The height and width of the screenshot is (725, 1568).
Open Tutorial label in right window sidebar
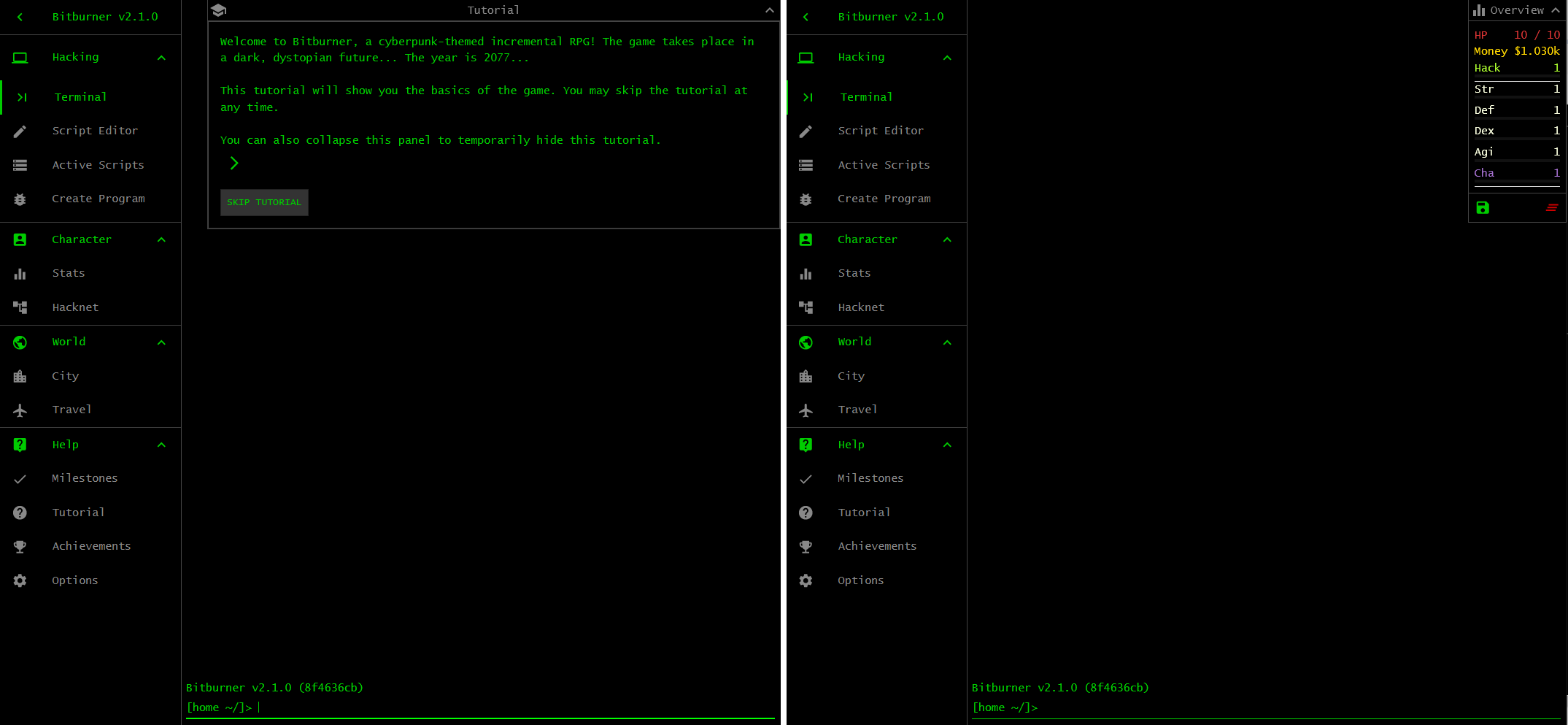click(864, 513)
